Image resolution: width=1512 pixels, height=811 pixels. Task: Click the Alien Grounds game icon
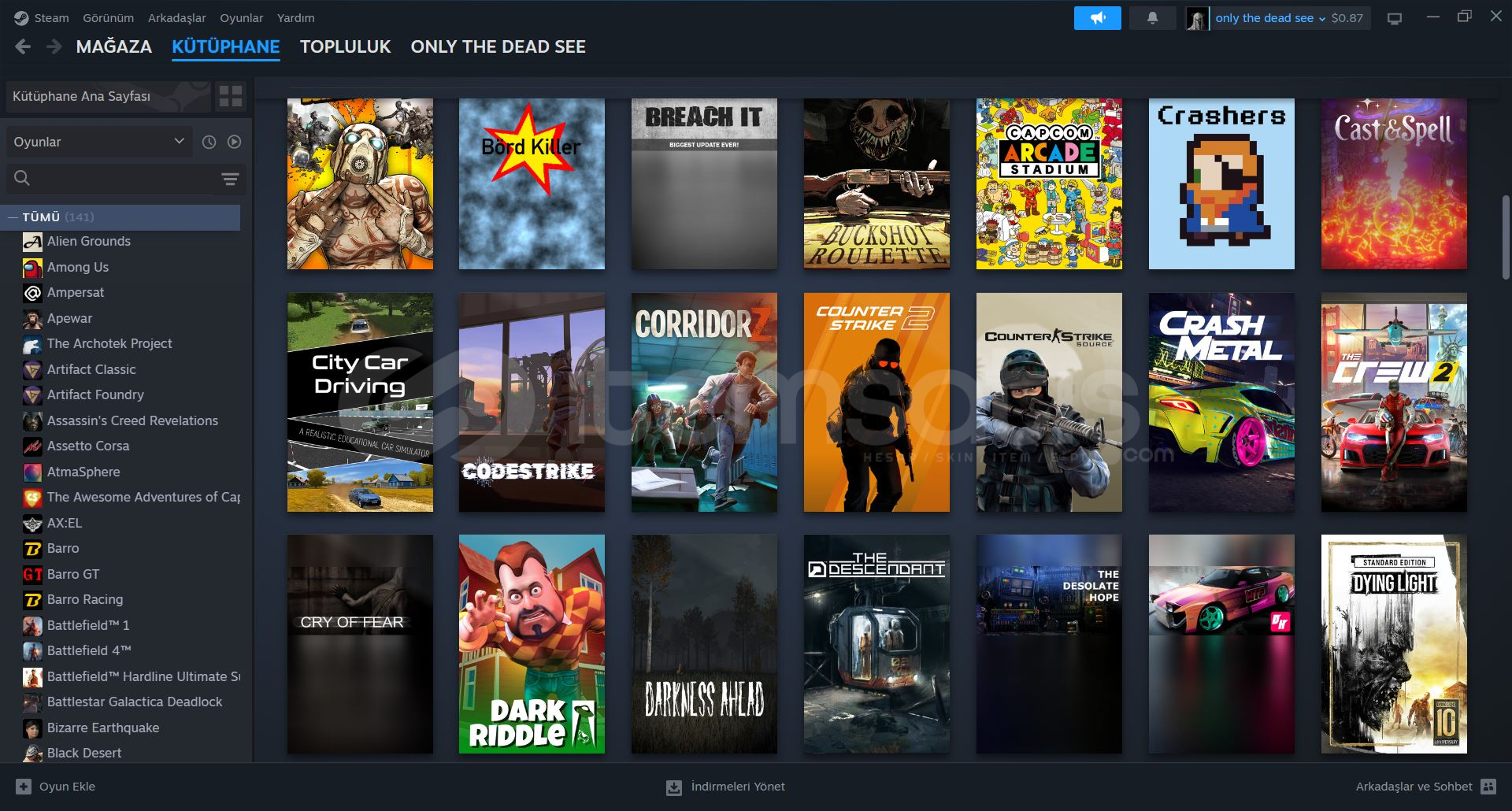click(32, 242)
